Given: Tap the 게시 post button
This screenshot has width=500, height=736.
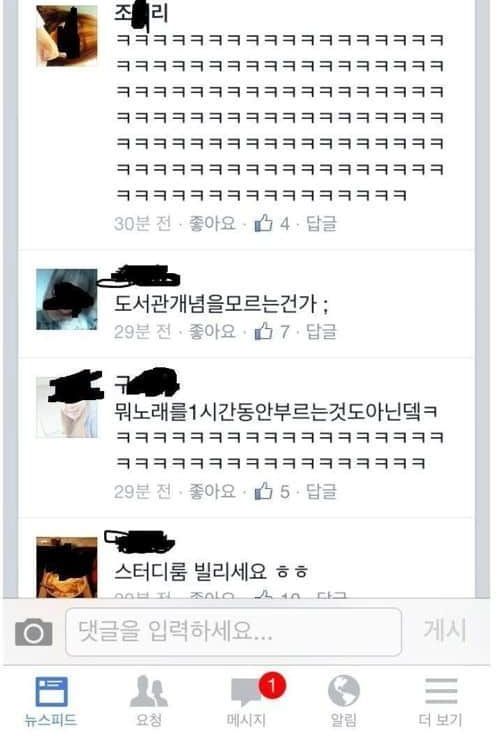Looking at the screenshot, I should point(445,630).
